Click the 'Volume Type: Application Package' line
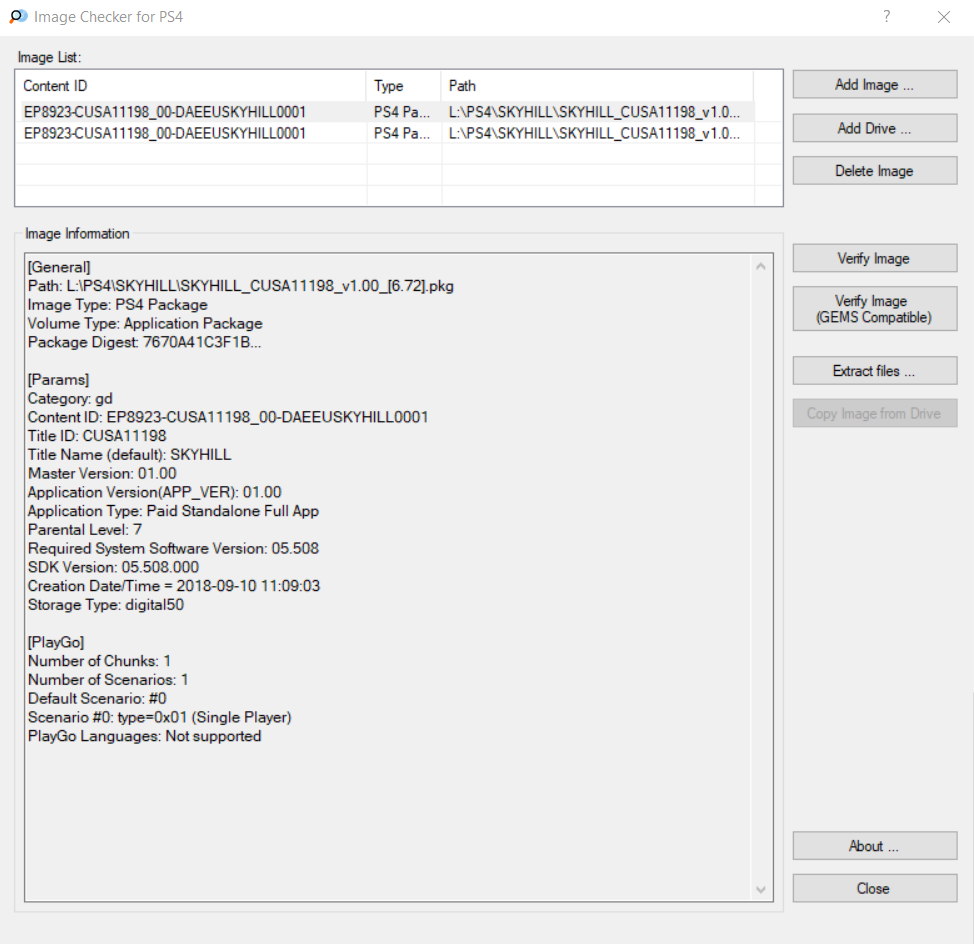 click(145, 323)
